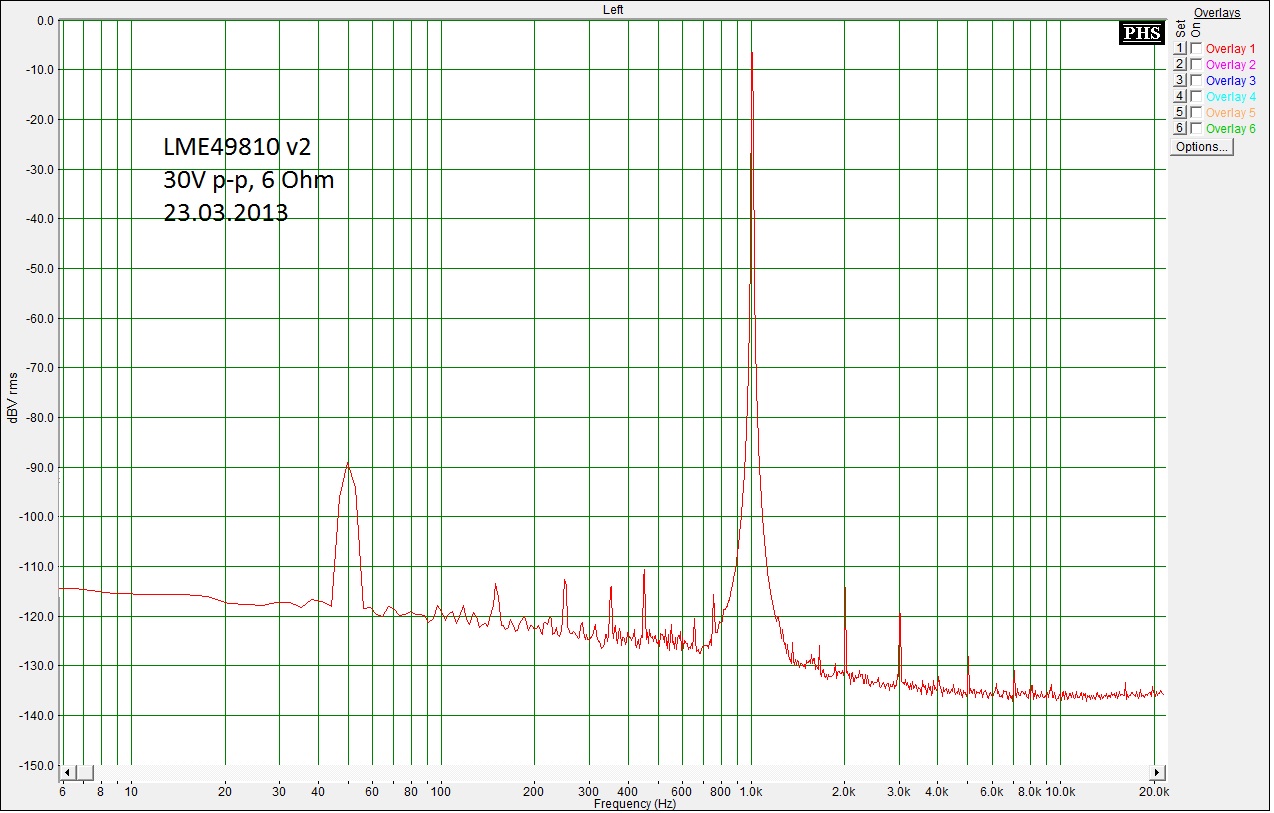The height and width of the screenshot is (813, 1274).
Task: Set overlay 1 with the '1' button
Action: [1180, 49]
